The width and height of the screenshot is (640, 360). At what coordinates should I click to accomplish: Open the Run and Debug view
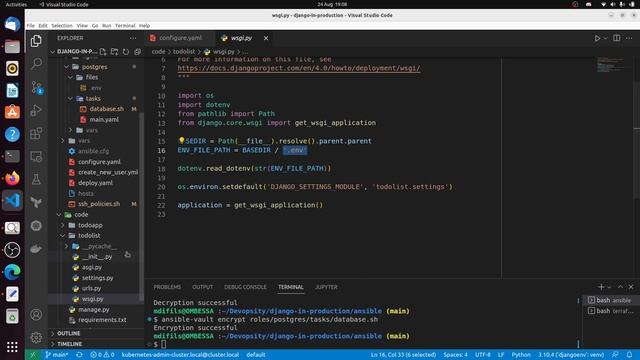click(36, 110)
